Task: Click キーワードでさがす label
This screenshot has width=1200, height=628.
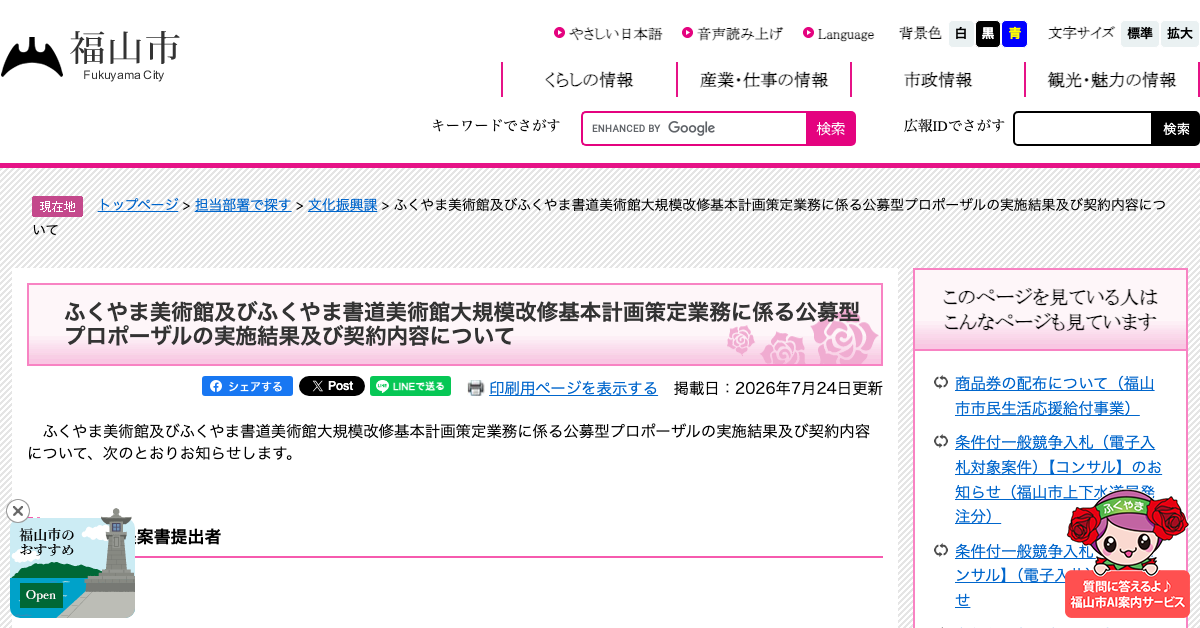Action: [496, 125]
